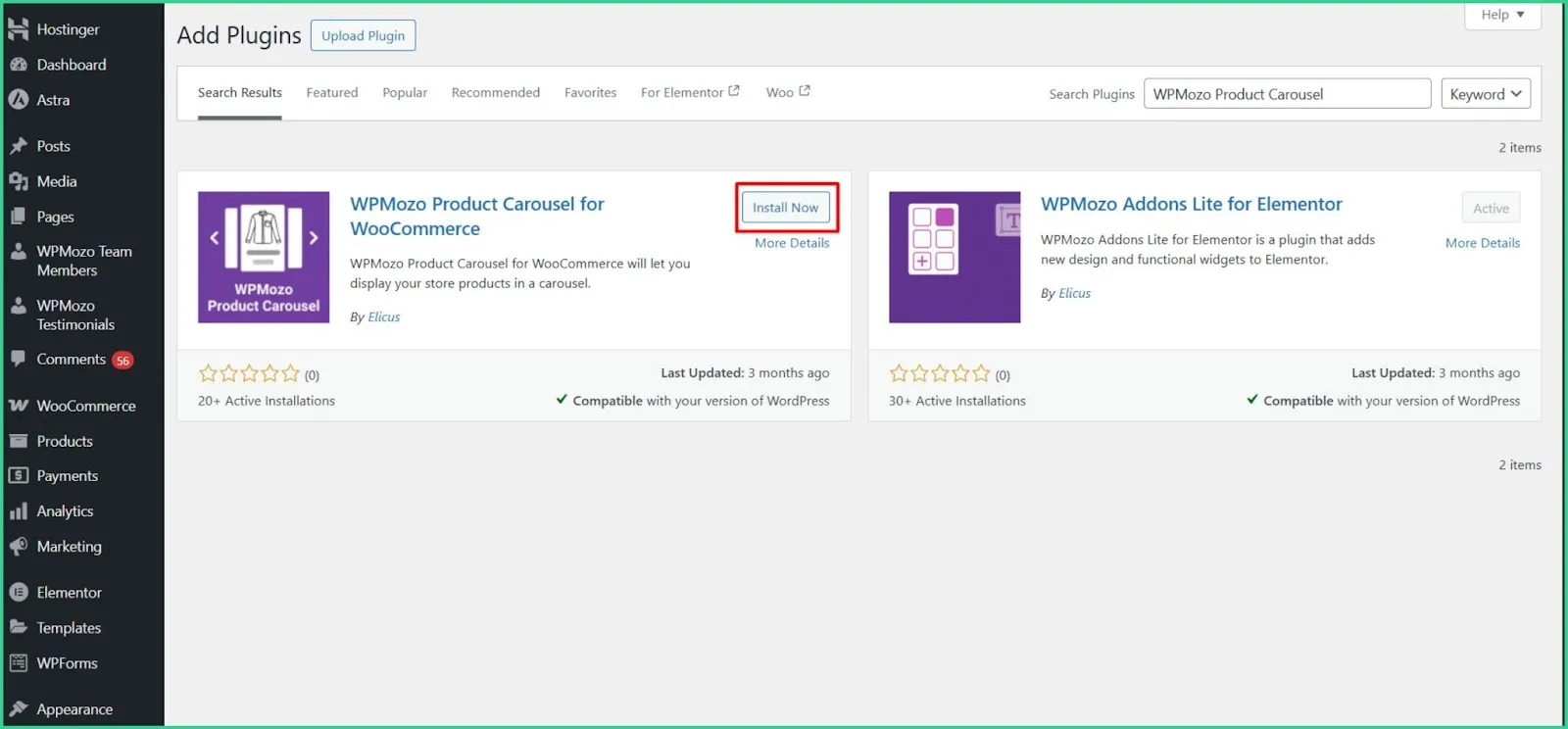The image size is (1568, 729).
Task: Click Elicus author link under Product Carousel
Action: (384, 317)
